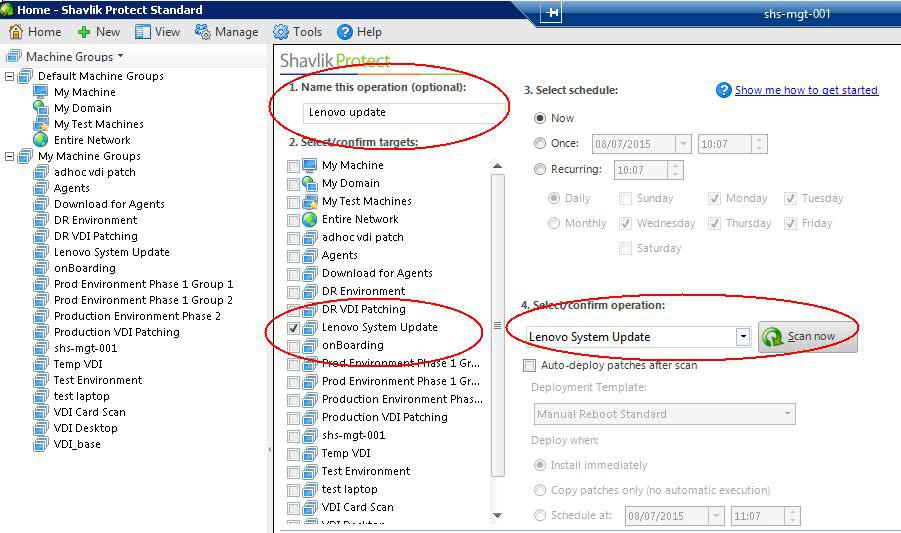The width and height of the screenshot is (901, 533).
Task: Click the Manage users icon
Action: pyautogui.click(x=203, y=32)
